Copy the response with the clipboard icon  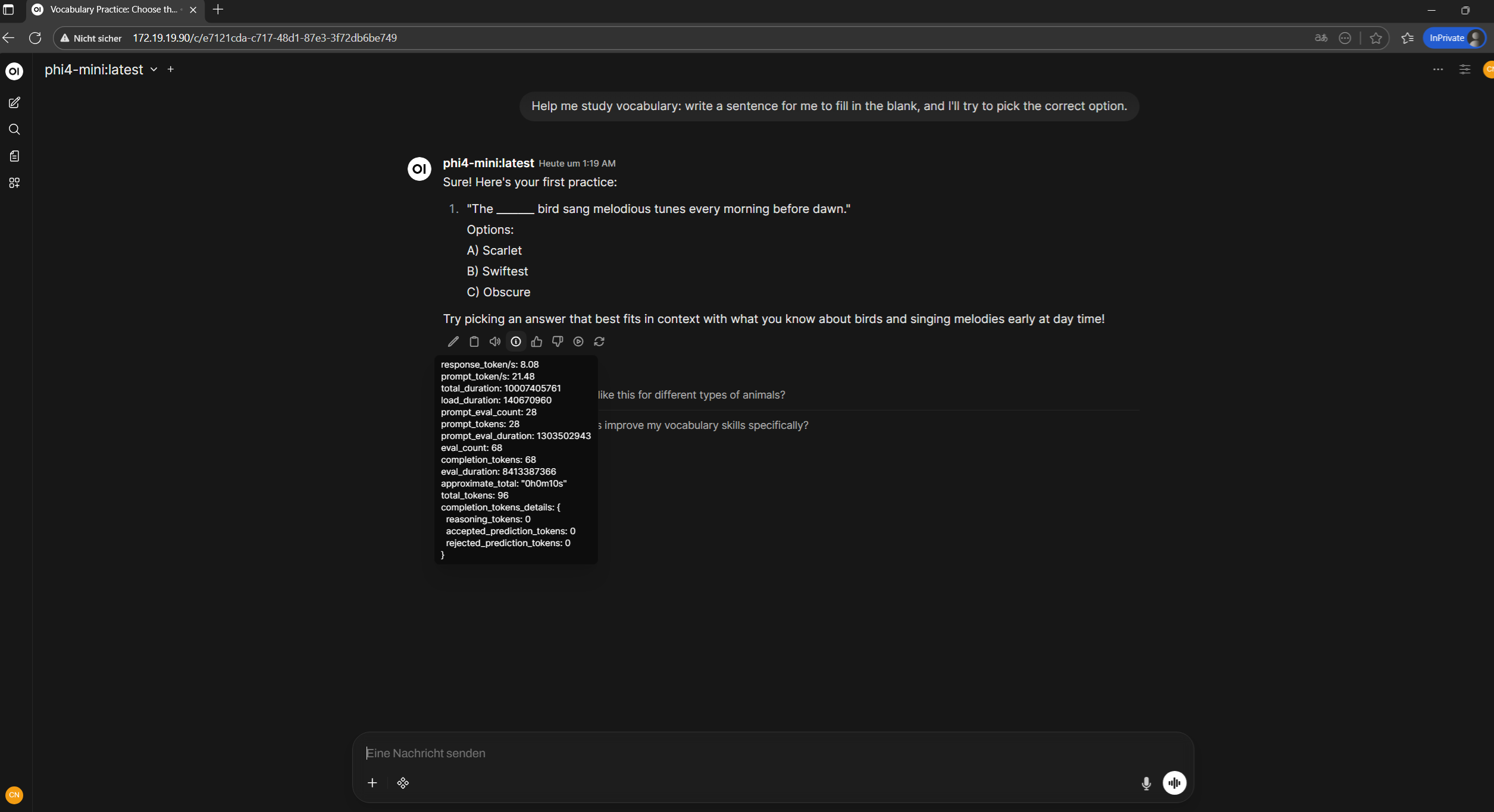click(x=474, y=341)
